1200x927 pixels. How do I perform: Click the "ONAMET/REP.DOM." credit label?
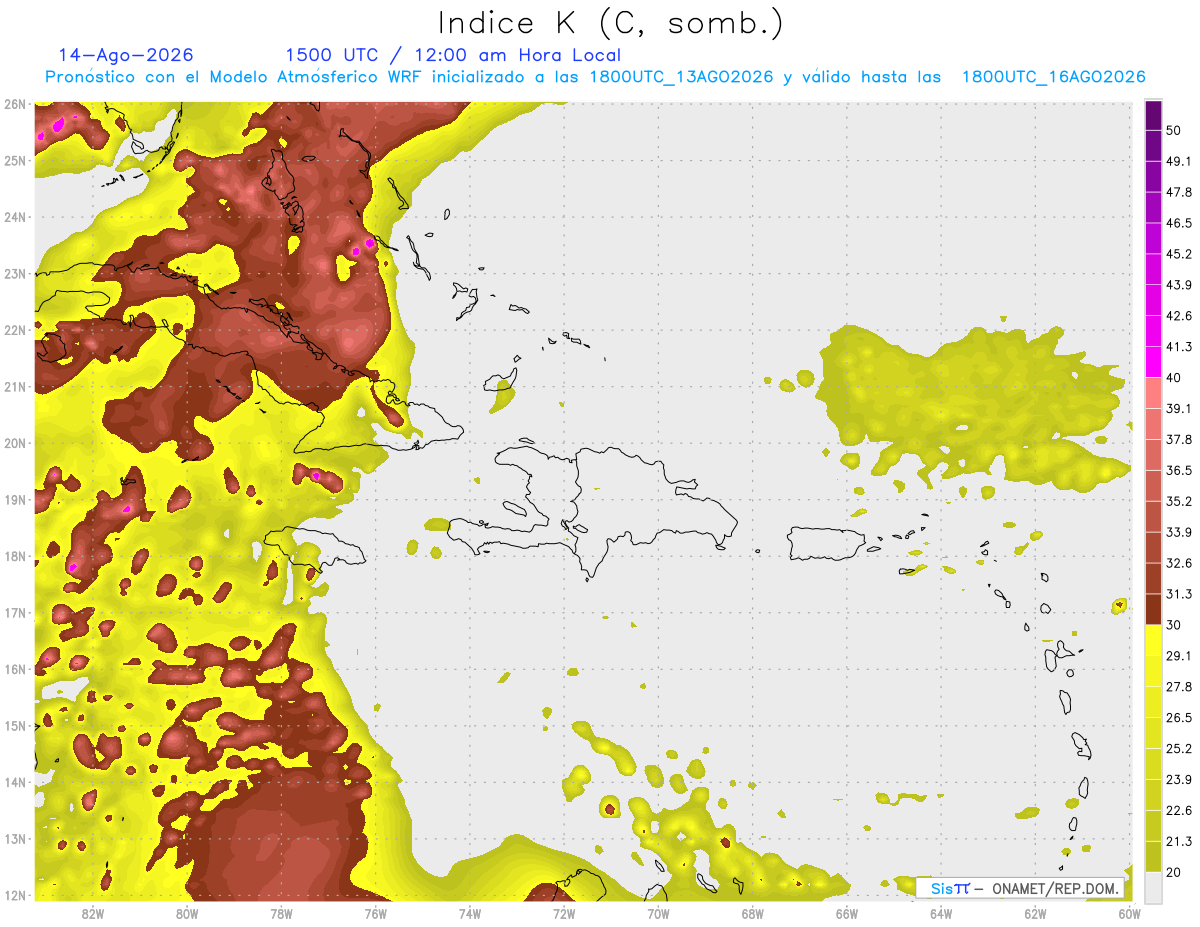click(x=1055, y=888)
